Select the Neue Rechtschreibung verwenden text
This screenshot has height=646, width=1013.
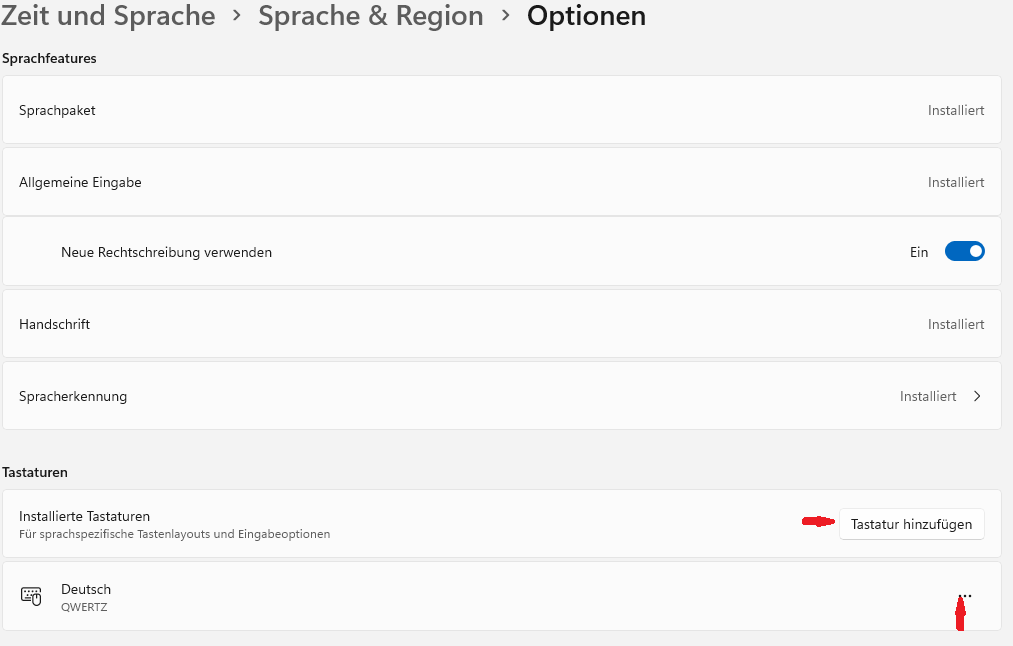coord(167,252)
